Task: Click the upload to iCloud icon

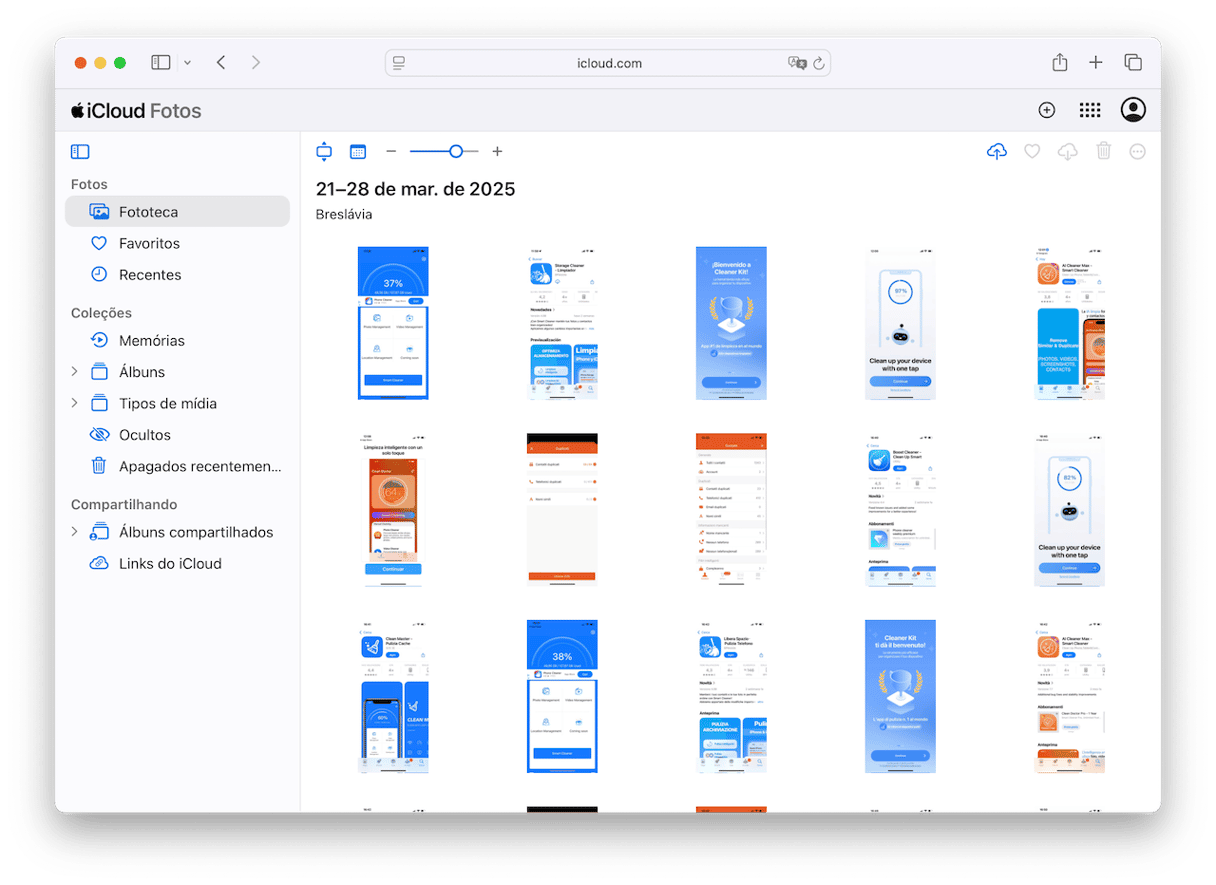Action: (x=996, y=152)
